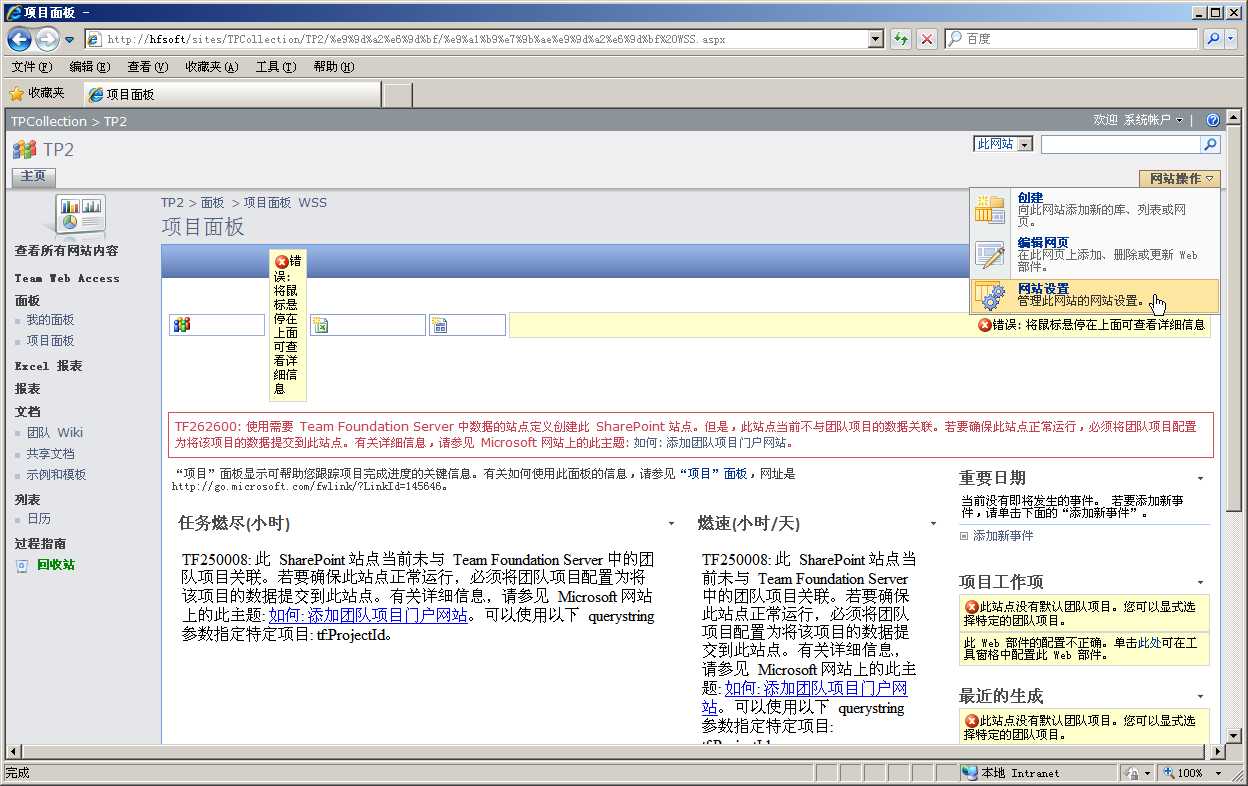This screenshot has width=1248, height=786.
Task: Click the 此处 link in web part error
Action: point(1149,643)
